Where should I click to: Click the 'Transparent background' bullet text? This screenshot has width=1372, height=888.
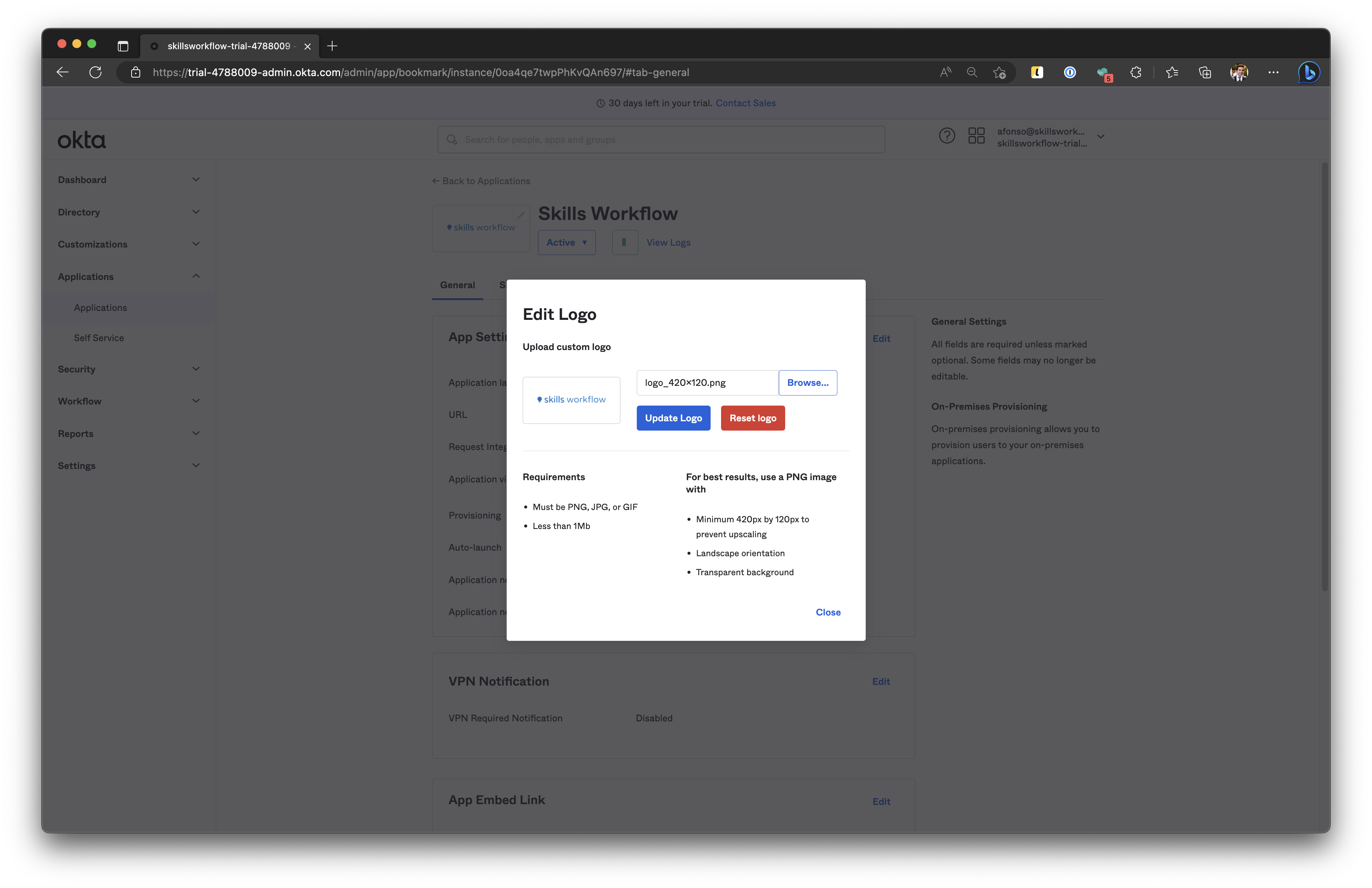pyautogui.click(x=744, y=572)
